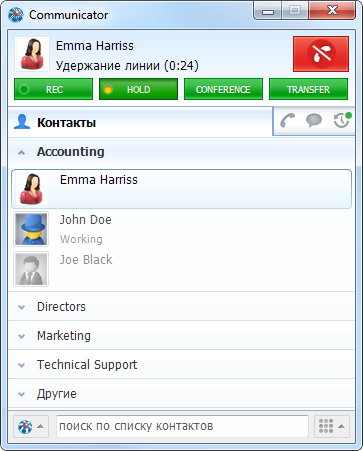Switch to the calls handset tab

[x=287, y=121]
